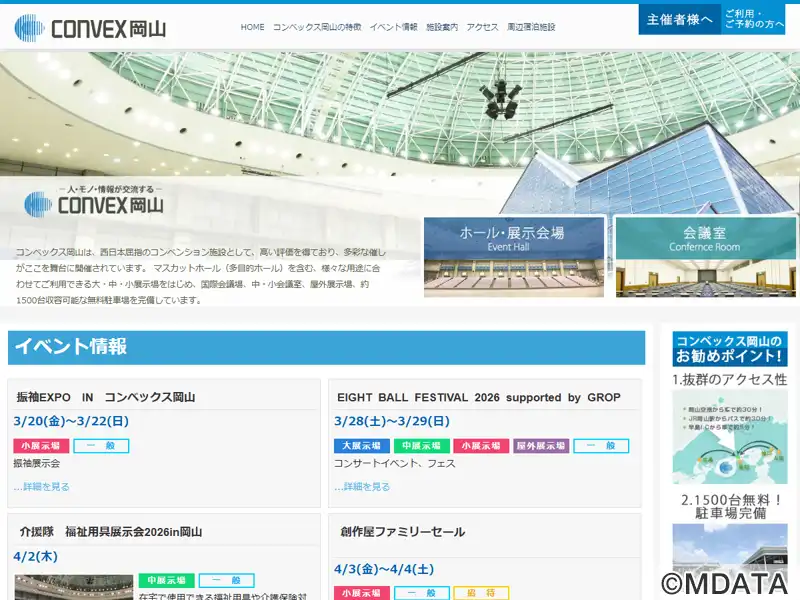Click 一般 tag on EIGHT BALL FESTIVAL
Screen dimensions: 800x600
601,446
